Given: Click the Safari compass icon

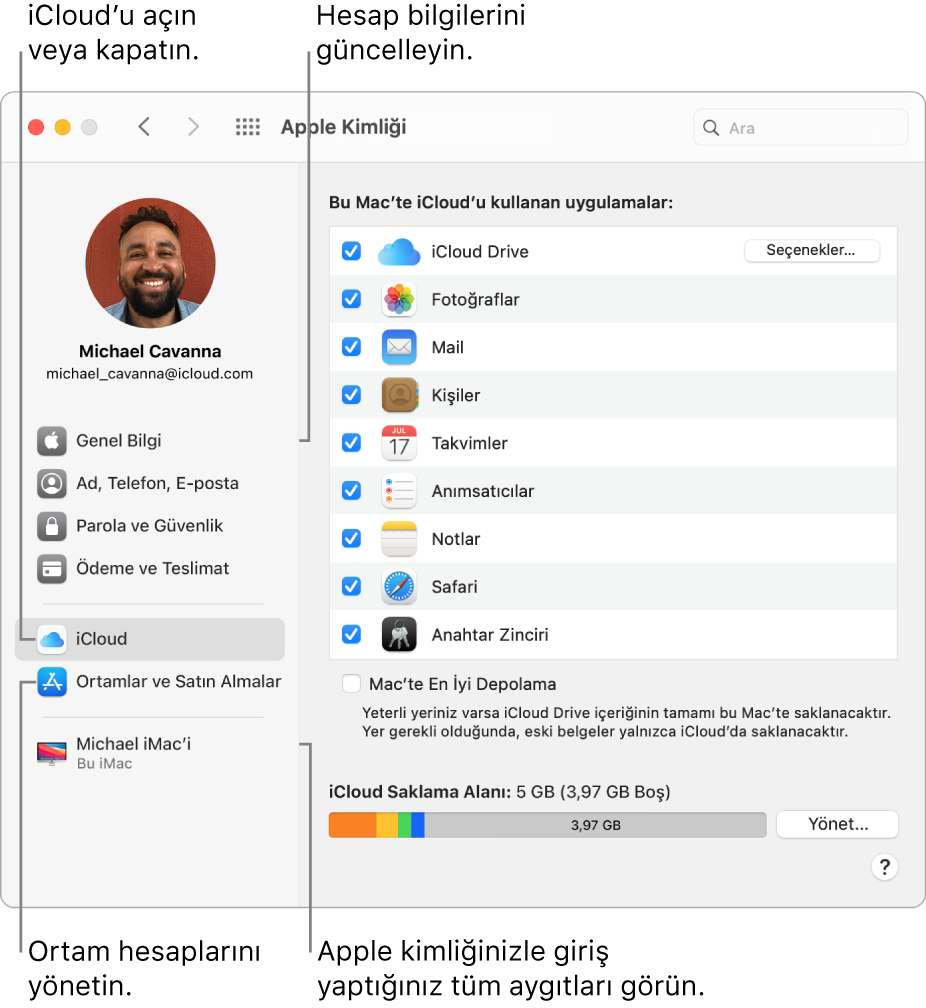Looking at the screenshot, I should 399,586.
